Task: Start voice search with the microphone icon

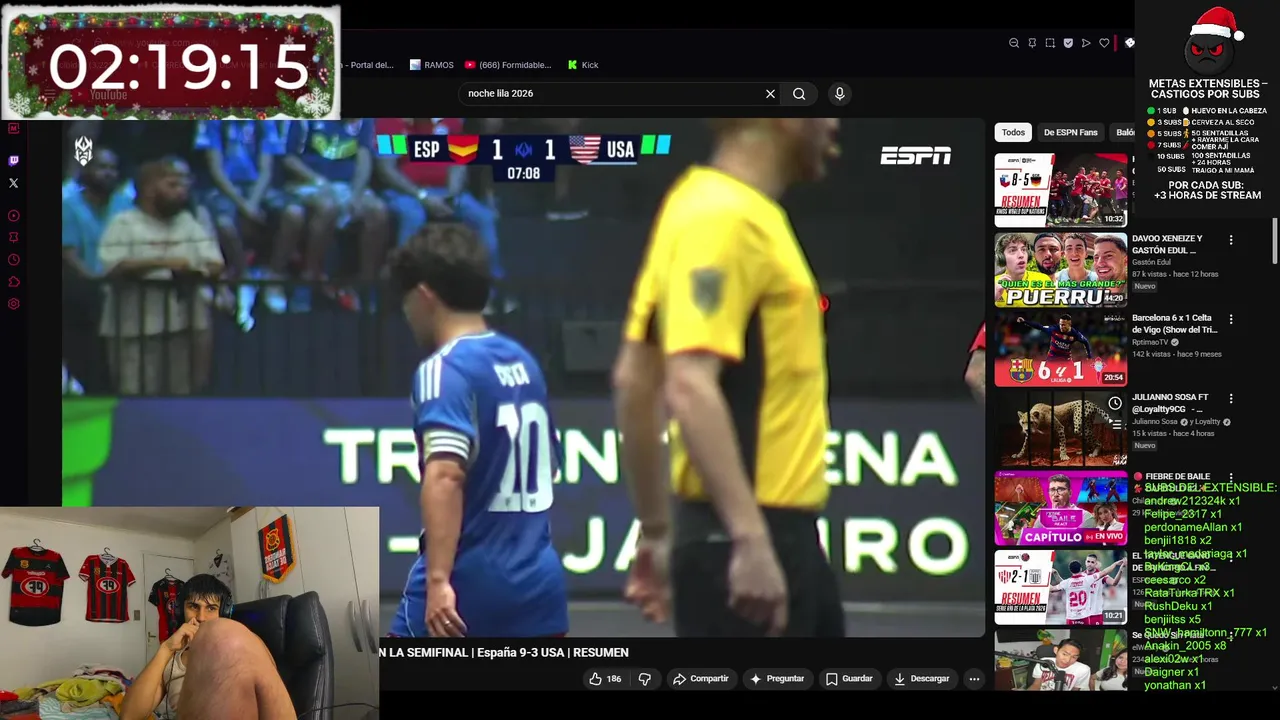Action: point(839,94)
